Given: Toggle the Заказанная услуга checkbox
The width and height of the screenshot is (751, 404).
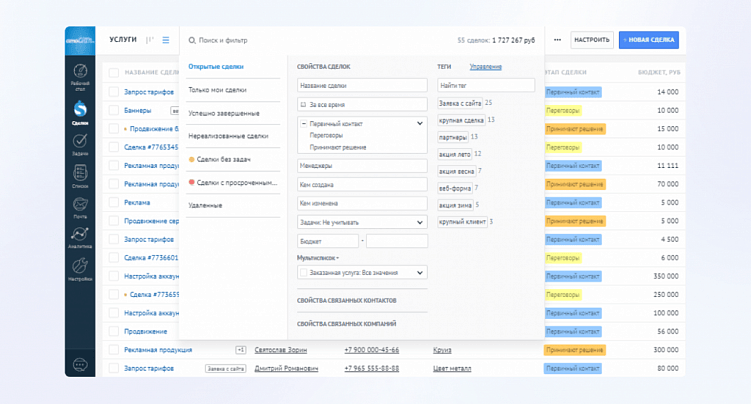Looking at the screenshot, I should 303,272.
